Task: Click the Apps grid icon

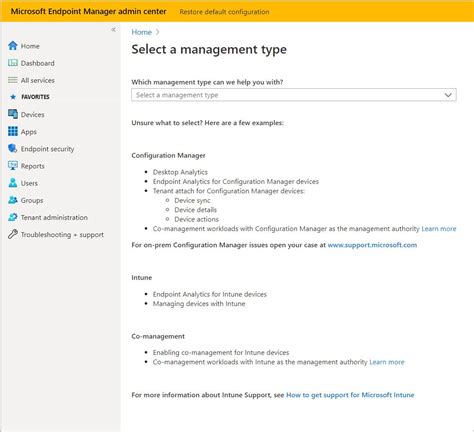Action: click(13, 131)
